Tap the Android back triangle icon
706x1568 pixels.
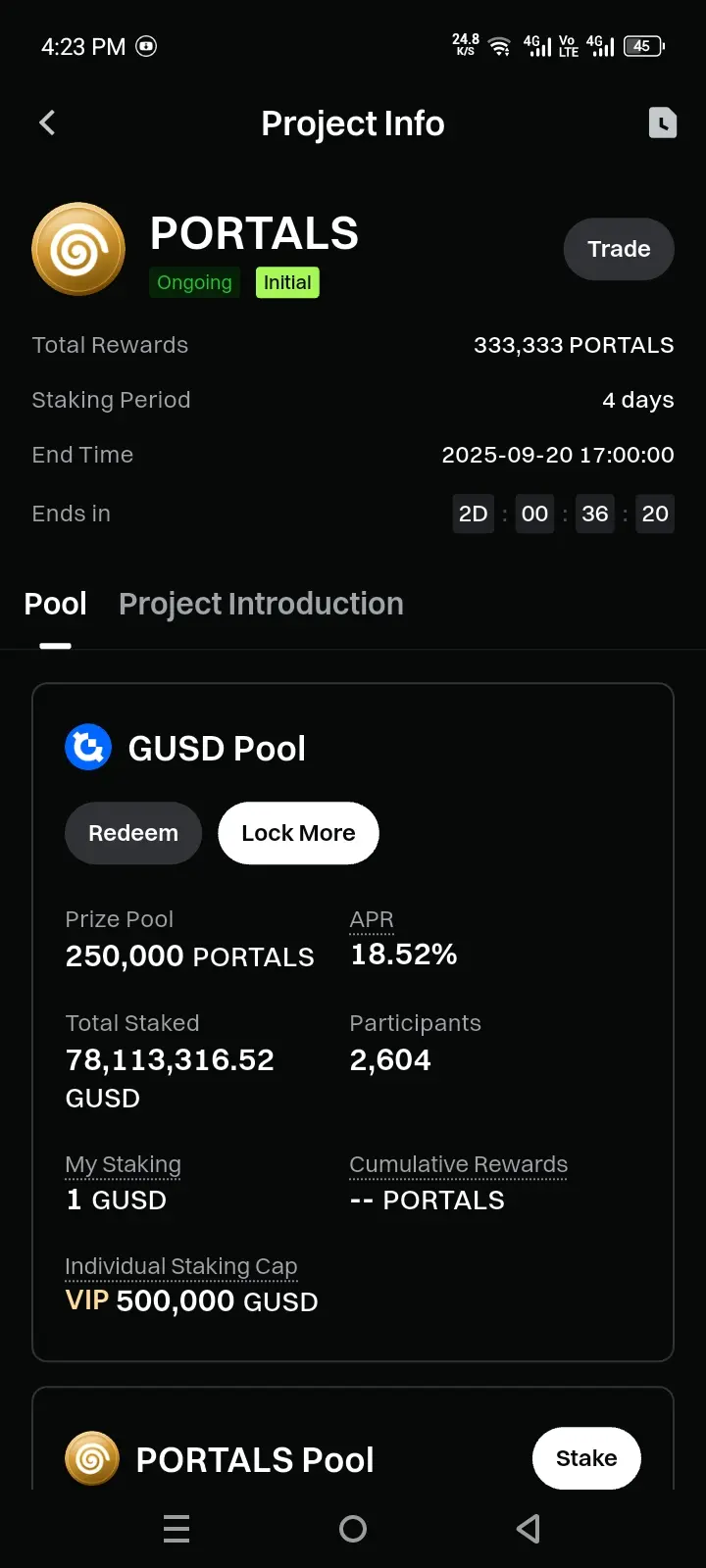tap(529, 1529)
